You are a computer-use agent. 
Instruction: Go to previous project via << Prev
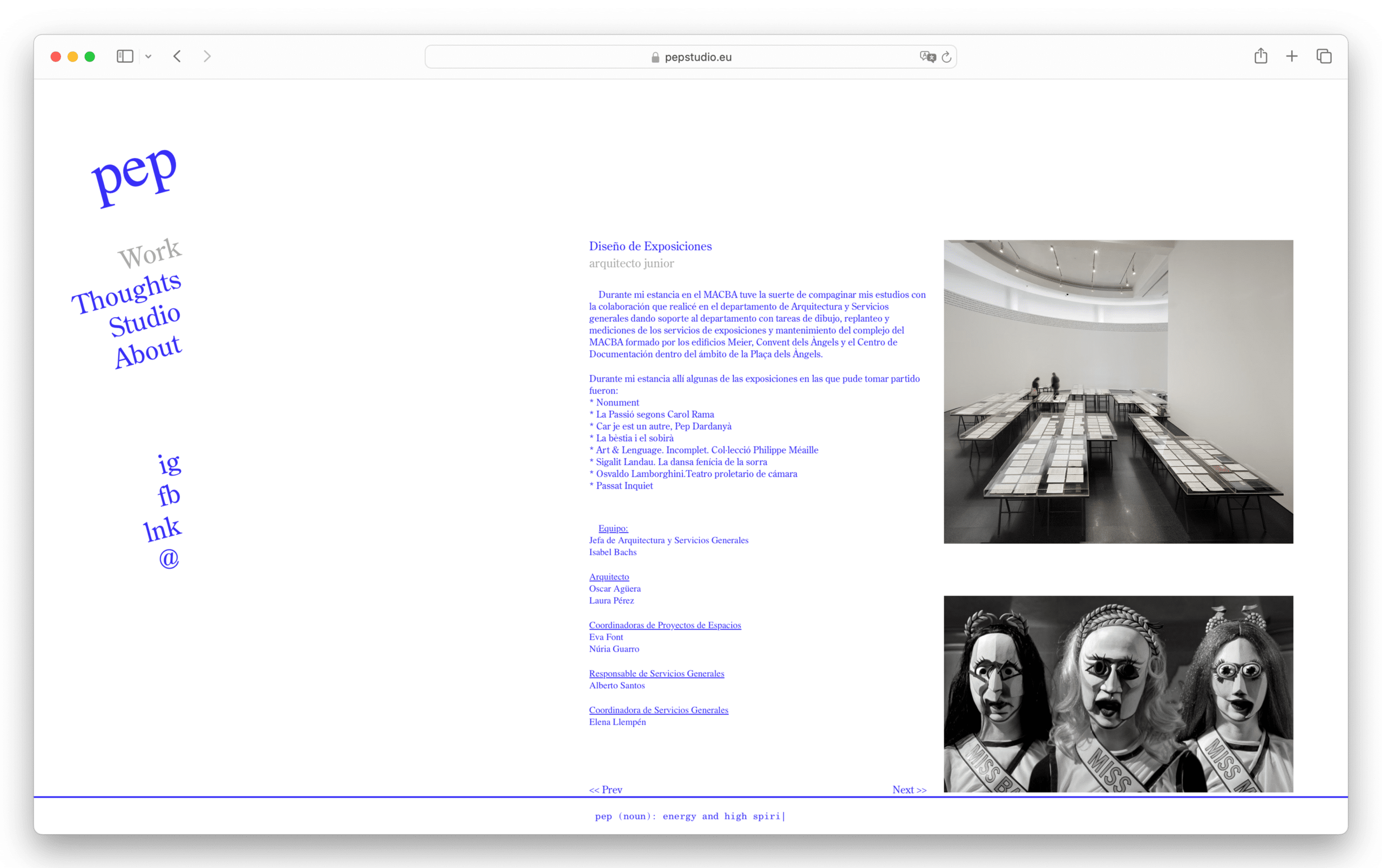[x=606, y=789]
